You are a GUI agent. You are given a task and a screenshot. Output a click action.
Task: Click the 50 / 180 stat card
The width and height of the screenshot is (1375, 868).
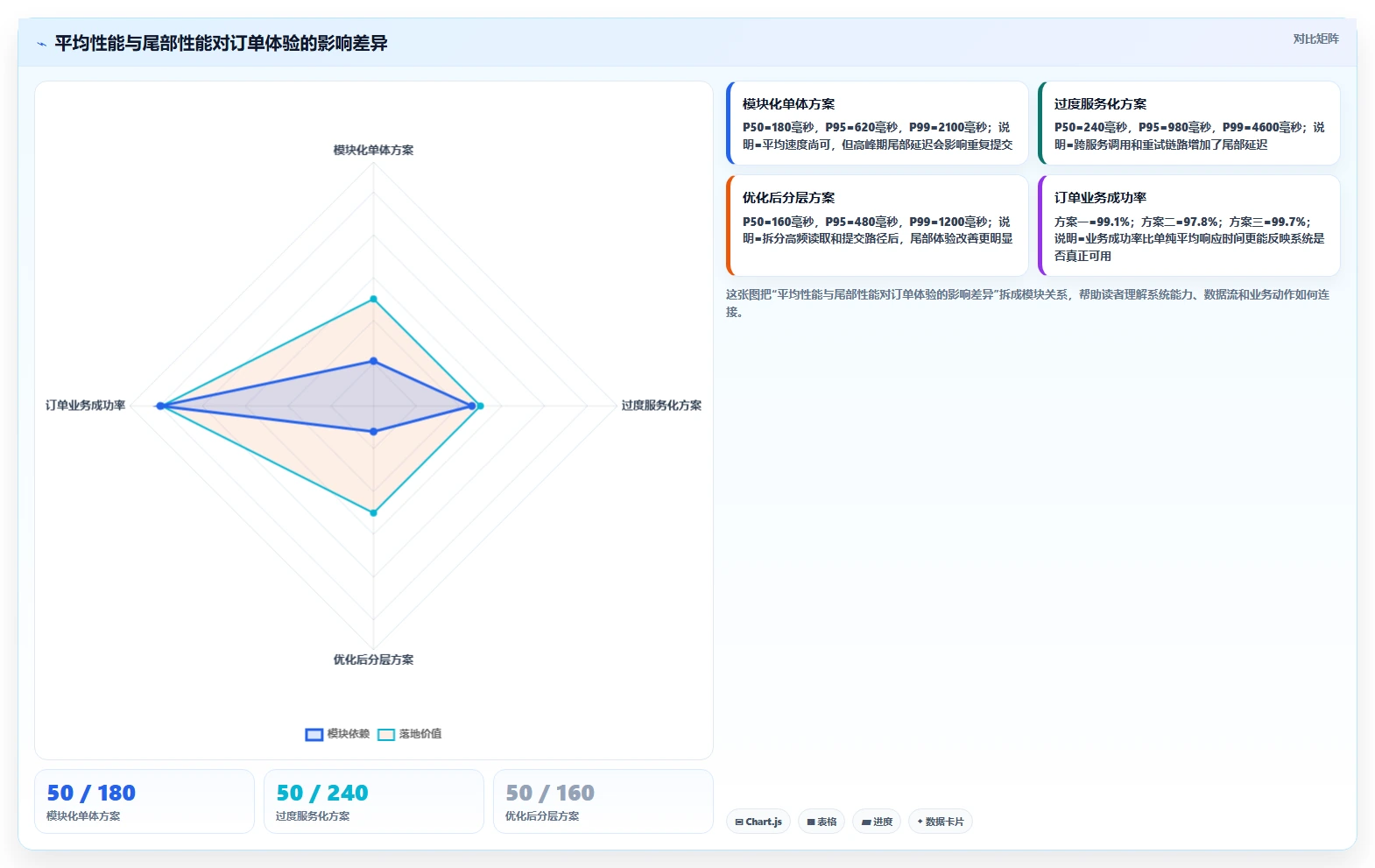coord(145,801)
